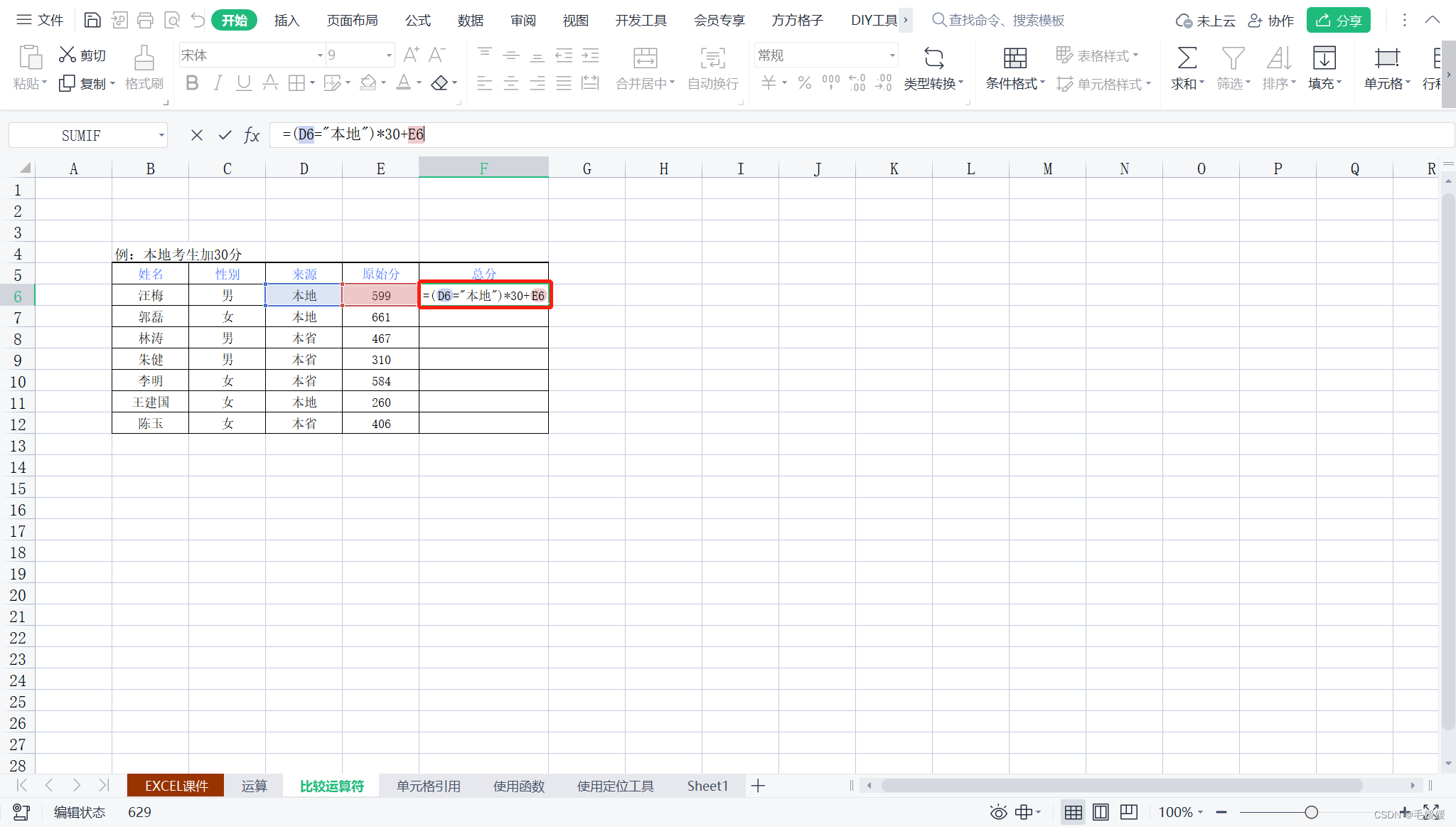Increase font size with A+ icon
This screenshot has width=1456, height=827.
[411, 55]
